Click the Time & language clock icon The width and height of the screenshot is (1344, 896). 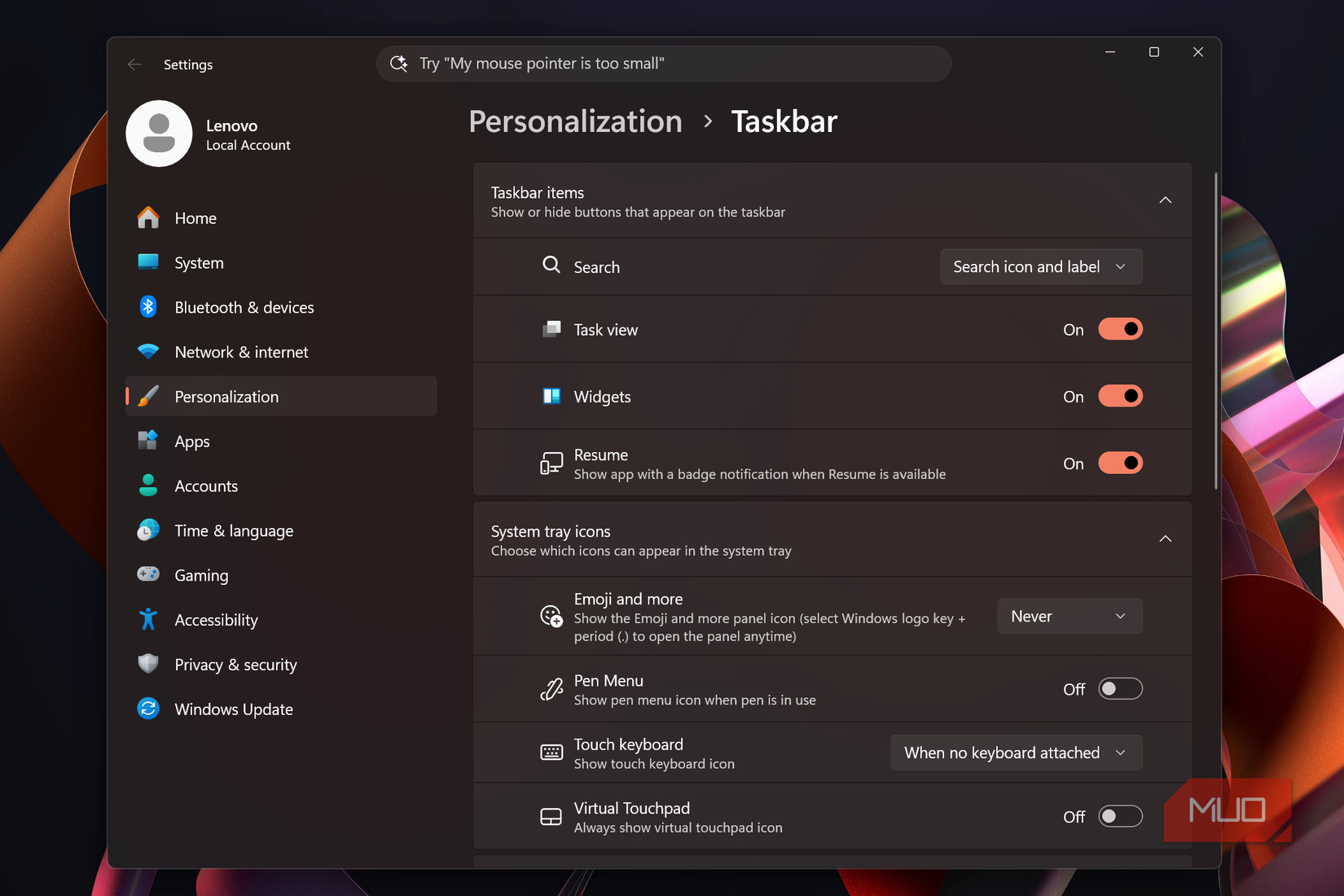(148, 530)
